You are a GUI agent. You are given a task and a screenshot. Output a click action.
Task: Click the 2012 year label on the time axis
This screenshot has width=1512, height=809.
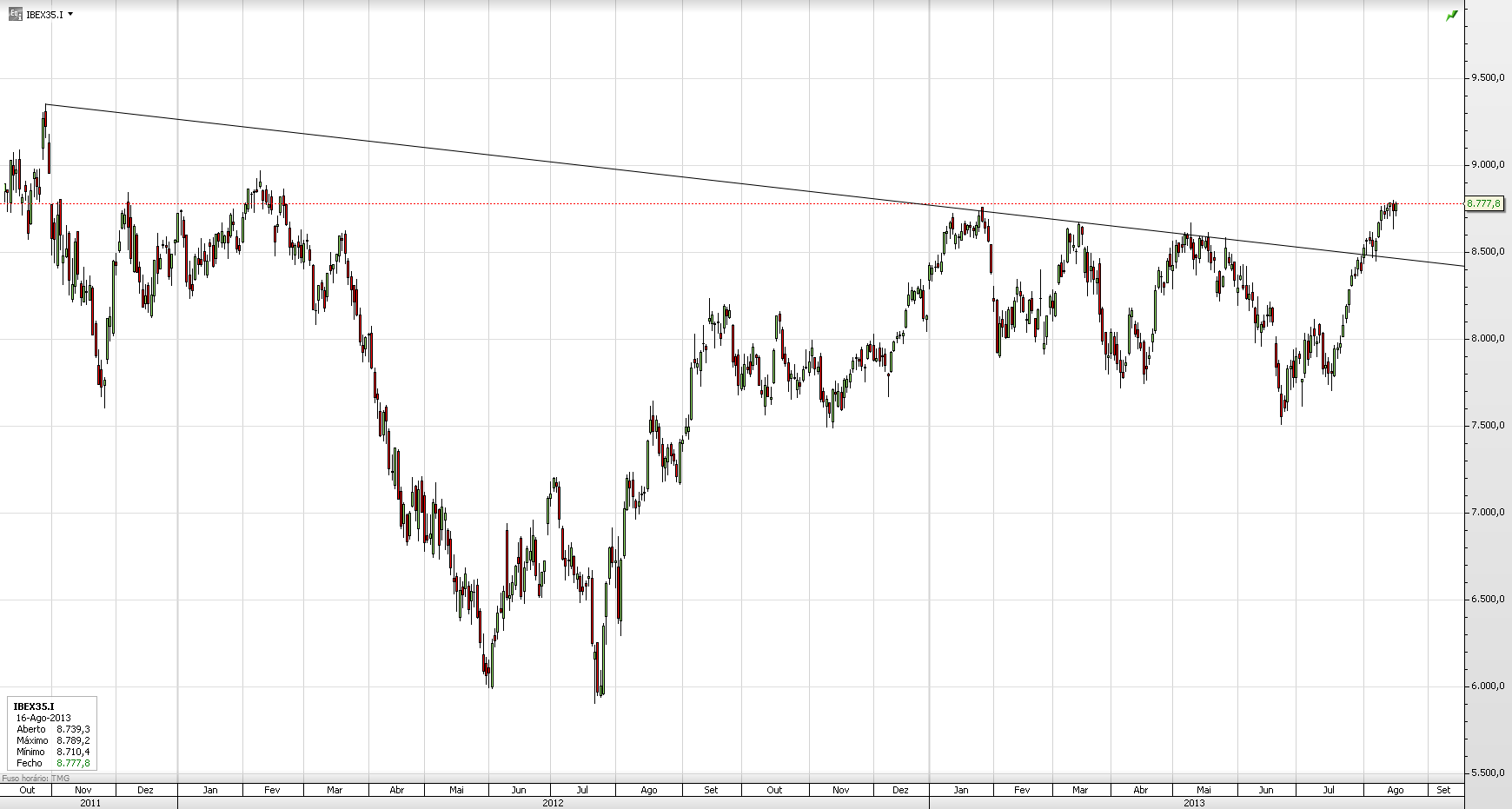tap(553, 803)
